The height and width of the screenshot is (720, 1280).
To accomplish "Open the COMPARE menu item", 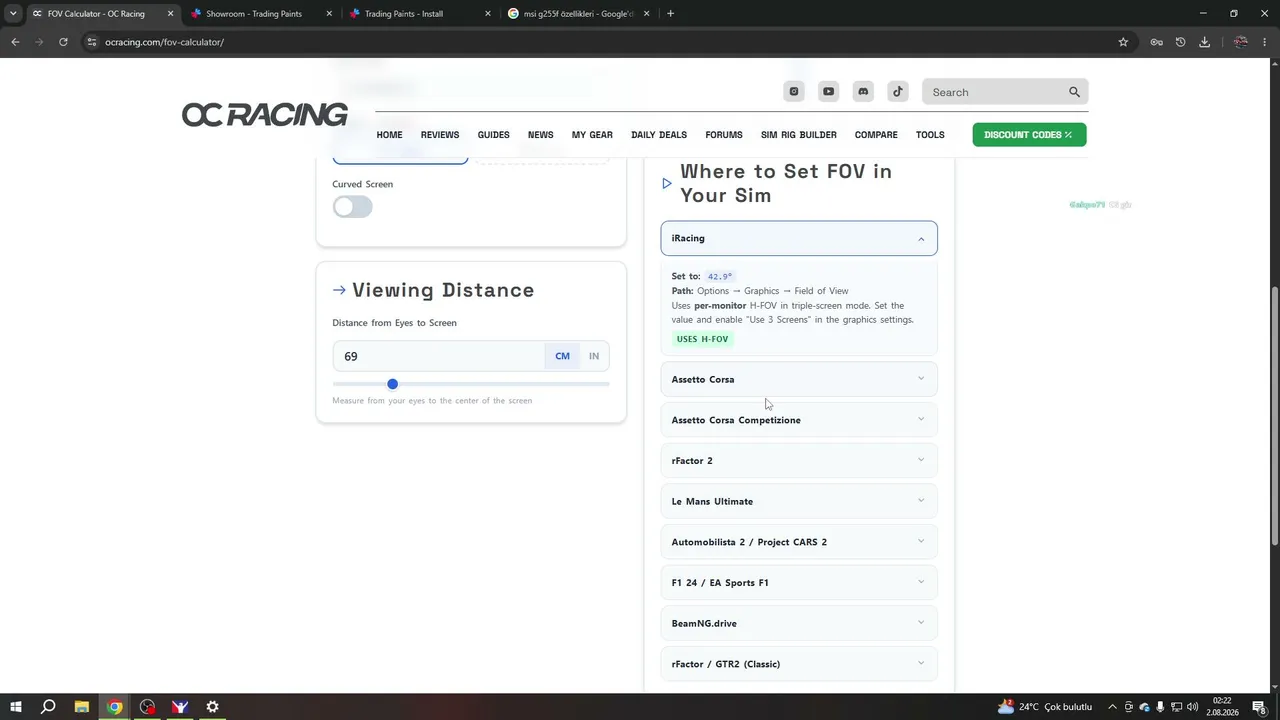I will (876, 135).
